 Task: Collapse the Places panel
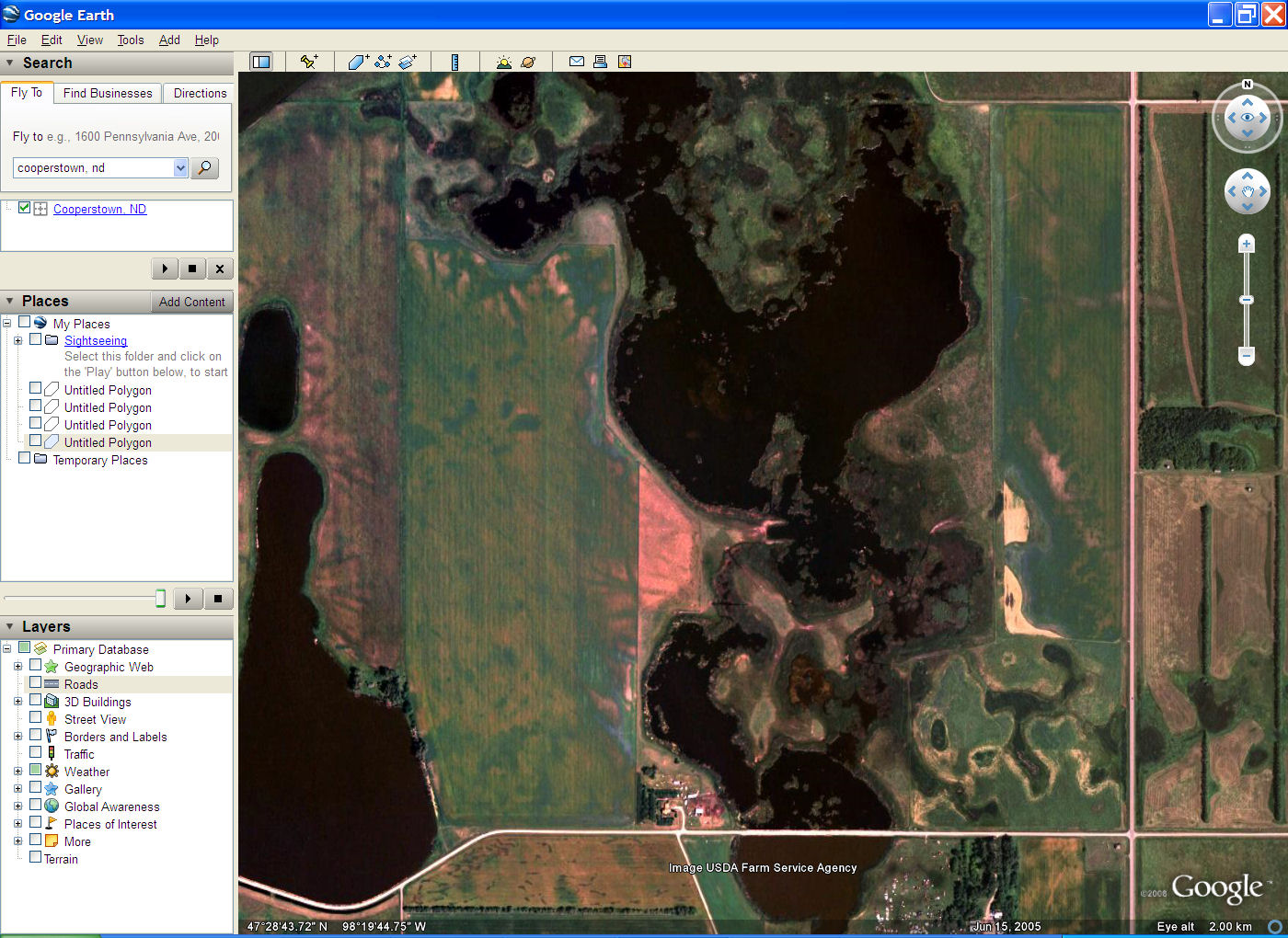pyautogui.click(x=10, y=302)
